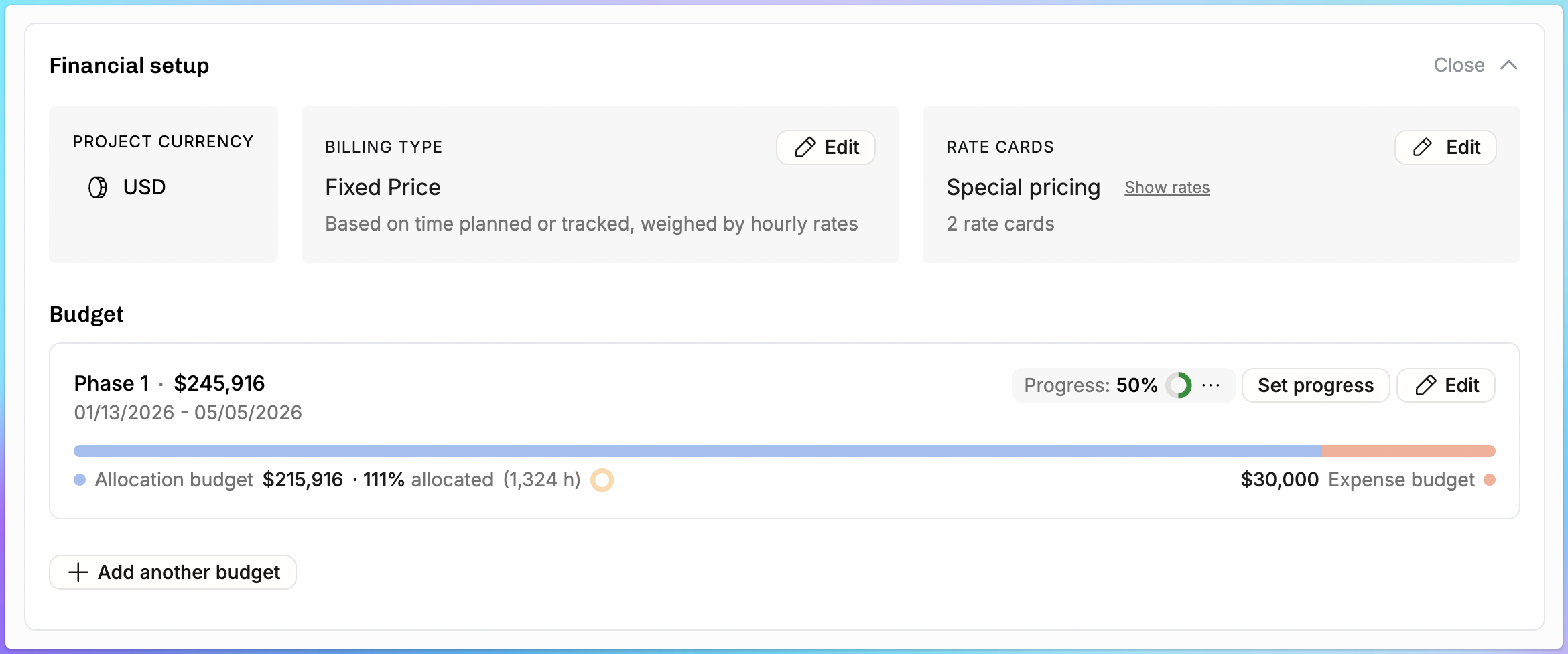
Task: Click pencil icon in Billing Type Edit
Action: click(x=805, y=147)
